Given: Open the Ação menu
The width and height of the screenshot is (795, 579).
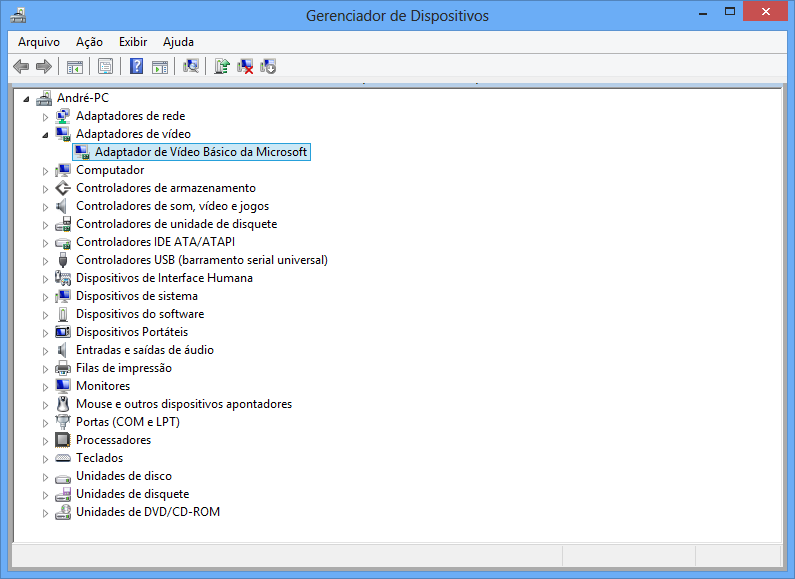Looking at the screenshot, I should (x=89, y=42).
